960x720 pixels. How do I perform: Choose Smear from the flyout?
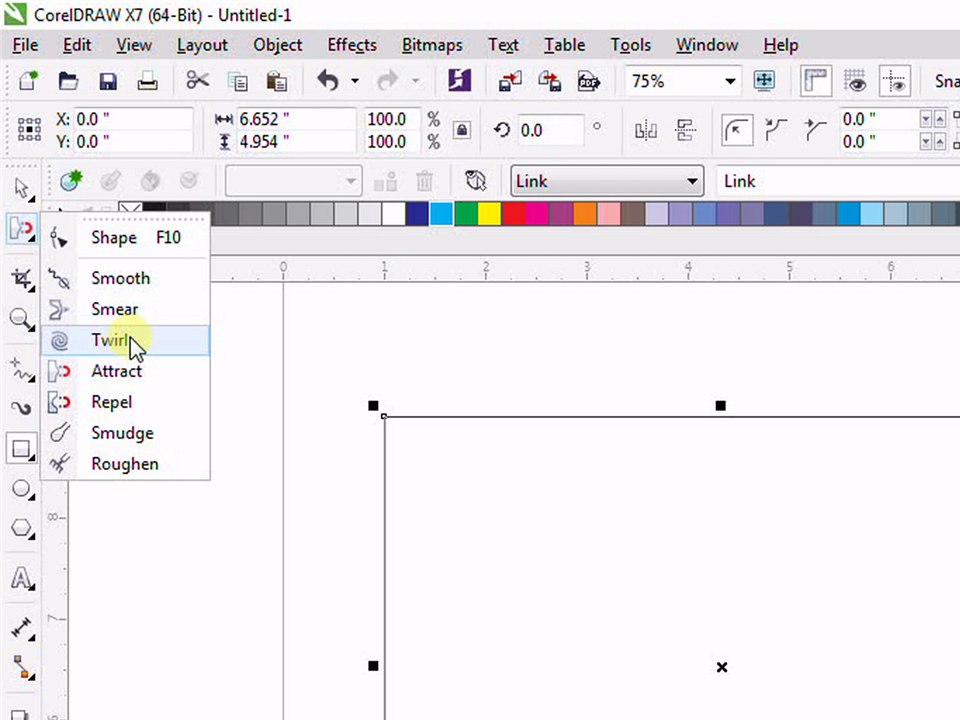point(126,309)
